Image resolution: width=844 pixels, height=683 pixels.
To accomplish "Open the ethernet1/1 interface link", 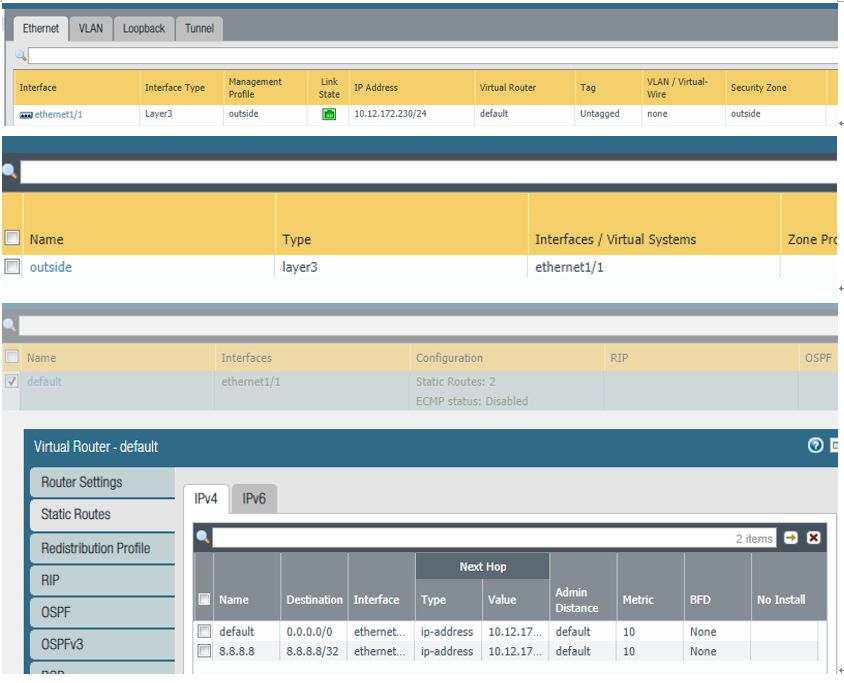I will click(x=58, y=114).
